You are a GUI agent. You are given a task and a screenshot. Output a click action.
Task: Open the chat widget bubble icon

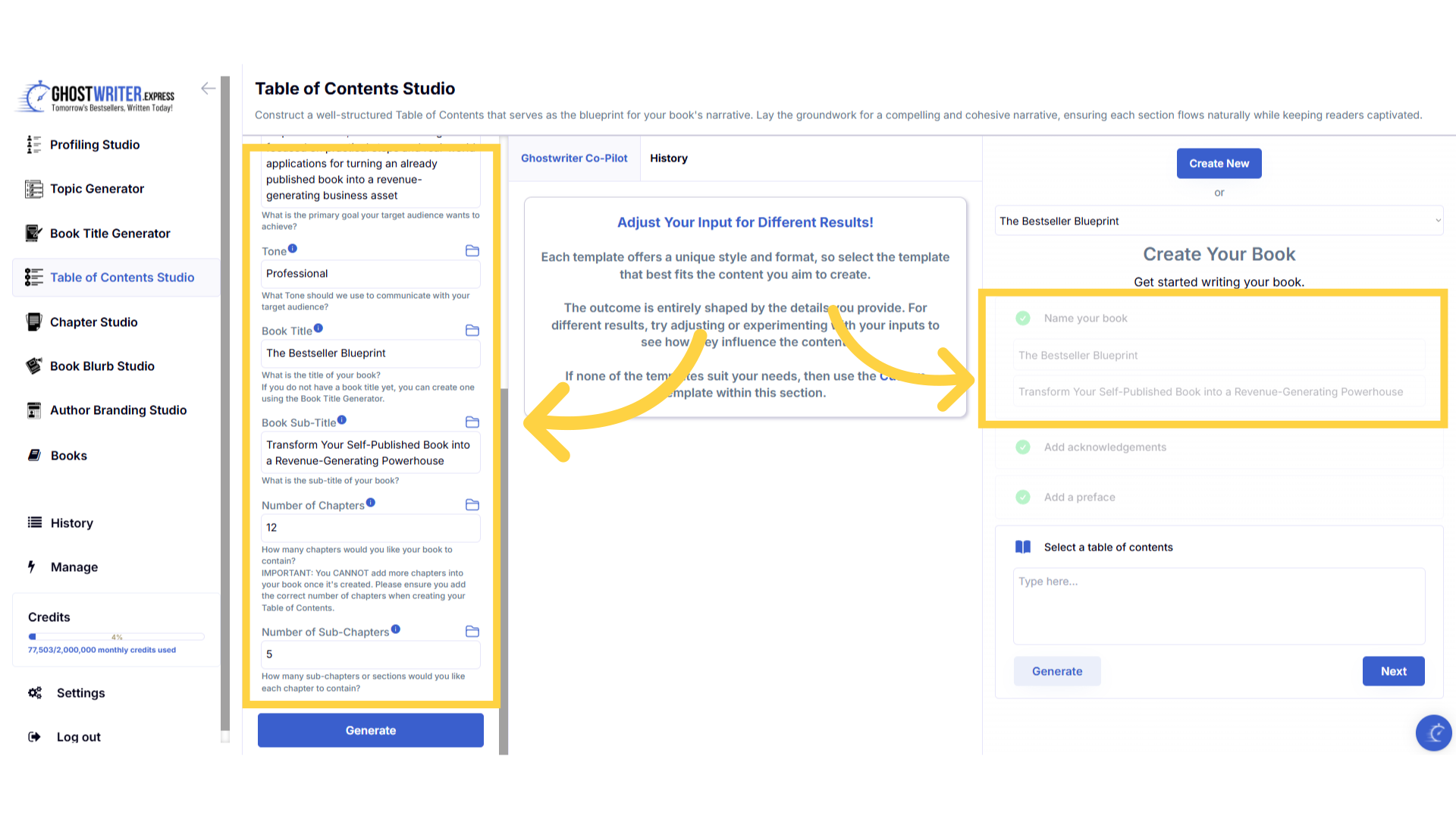tap(1433, 733)
